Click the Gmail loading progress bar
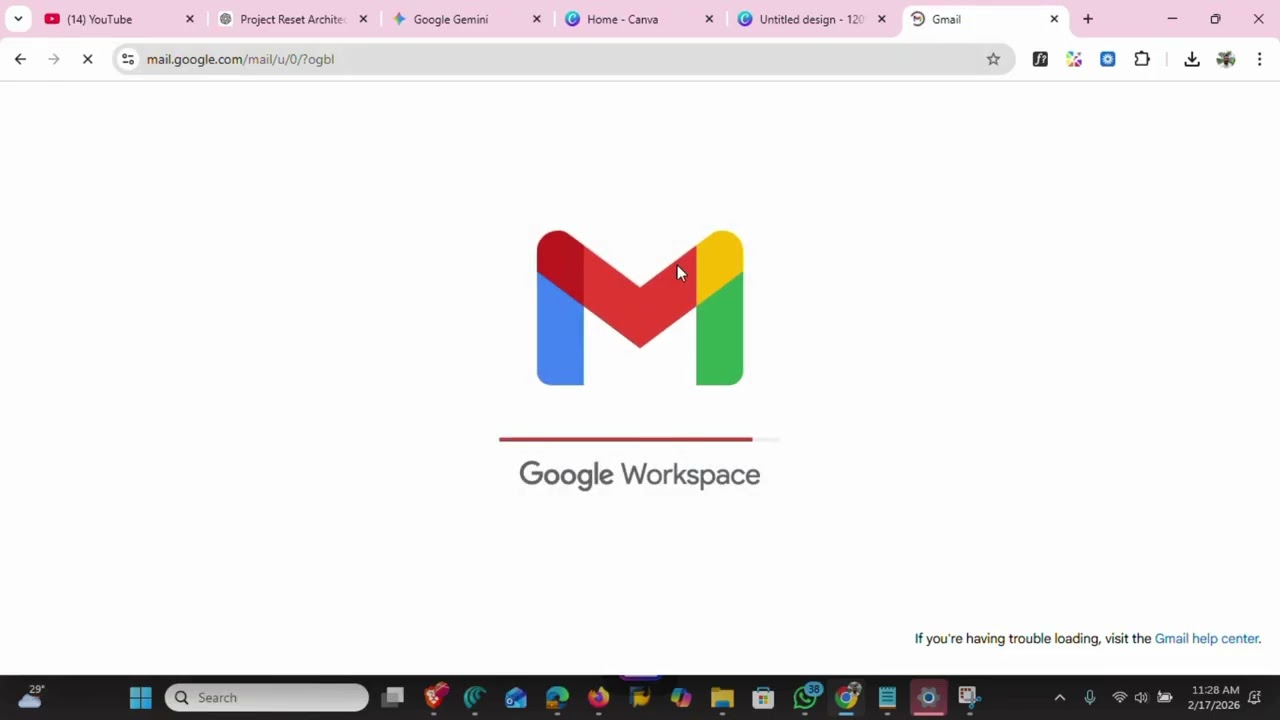This screenshot has height=720, width=1280. [x=639, y=439]
